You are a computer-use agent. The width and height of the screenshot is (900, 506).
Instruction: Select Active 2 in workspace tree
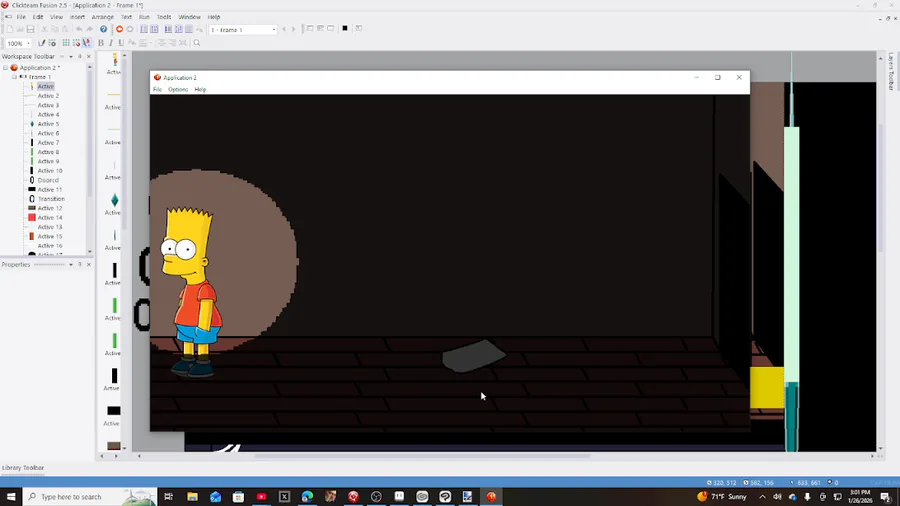[48, 96]
